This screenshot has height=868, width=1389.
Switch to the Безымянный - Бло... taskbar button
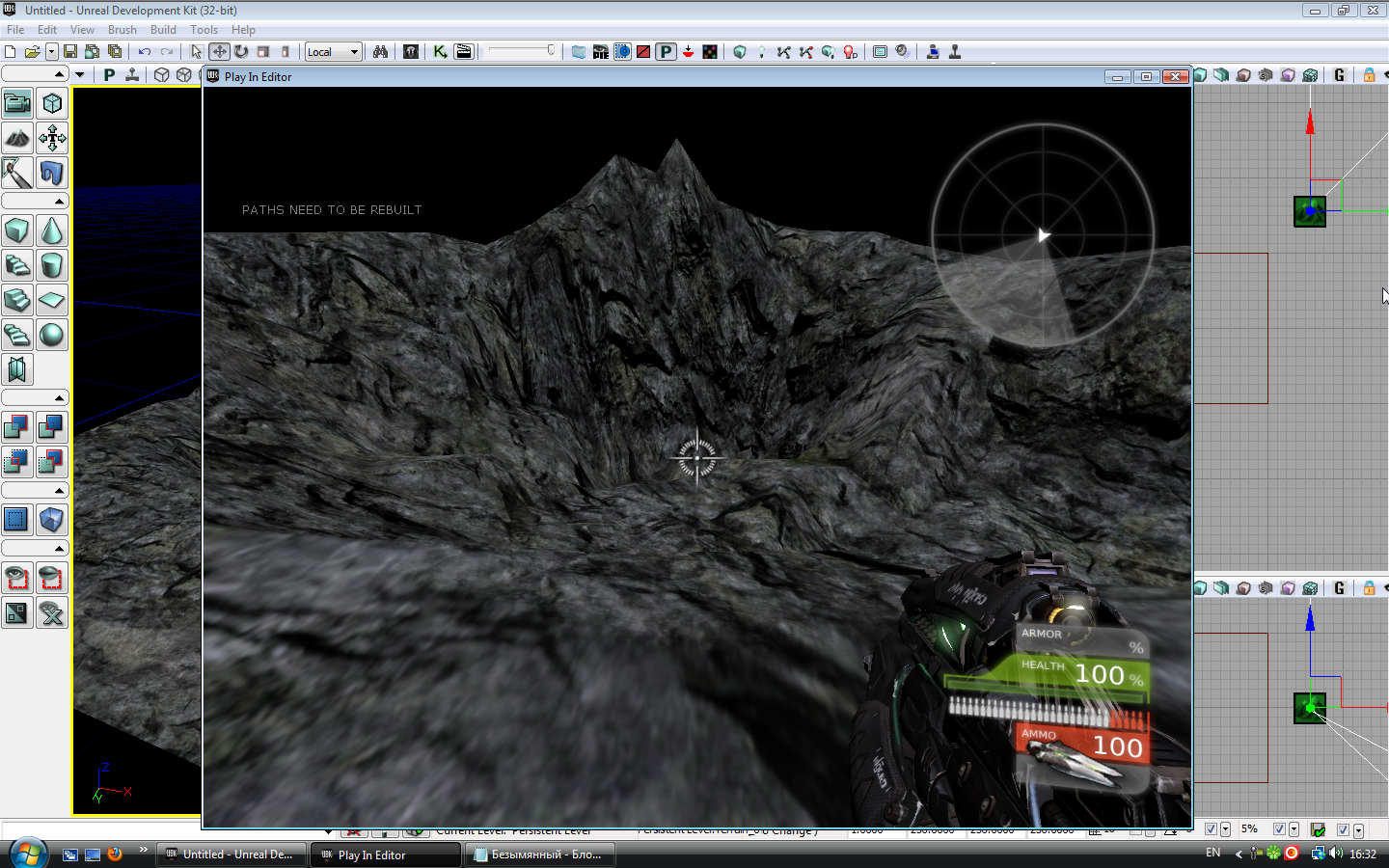tap(540, 854)
